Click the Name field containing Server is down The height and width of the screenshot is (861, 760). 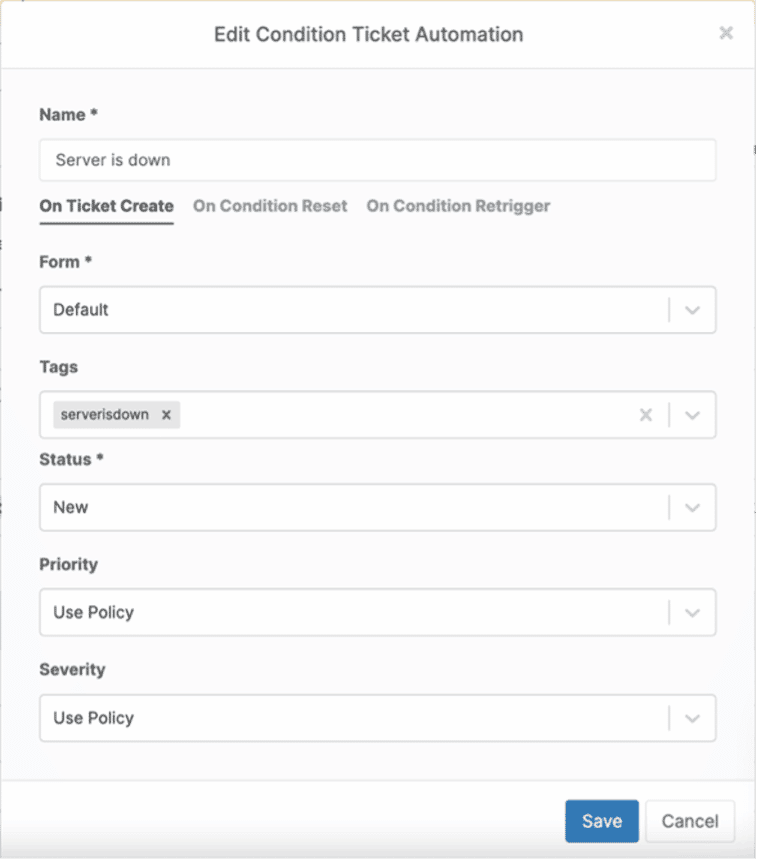coord(377,160)
